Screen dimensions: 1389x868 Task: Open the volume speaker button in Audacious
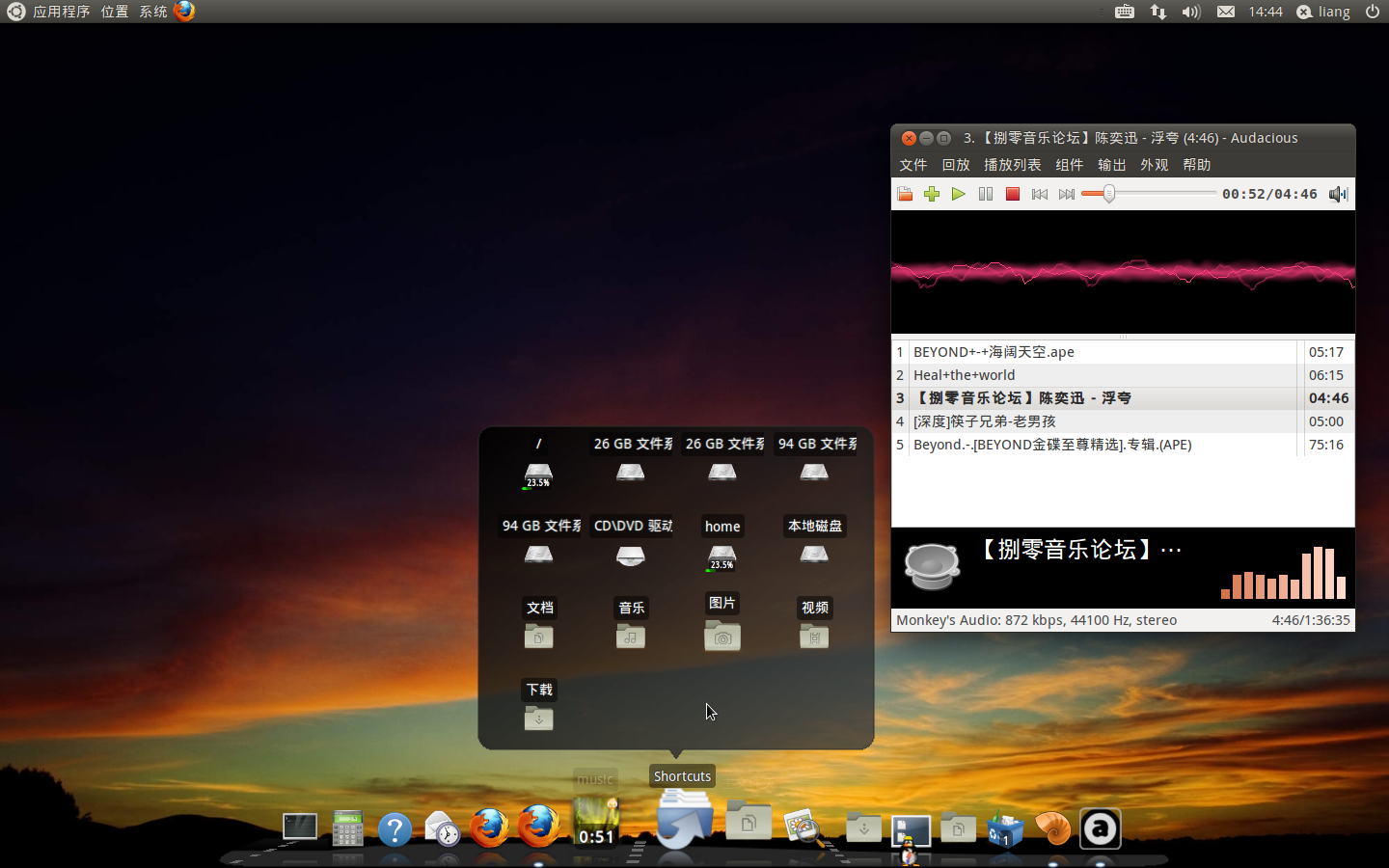pos(1338,194)
